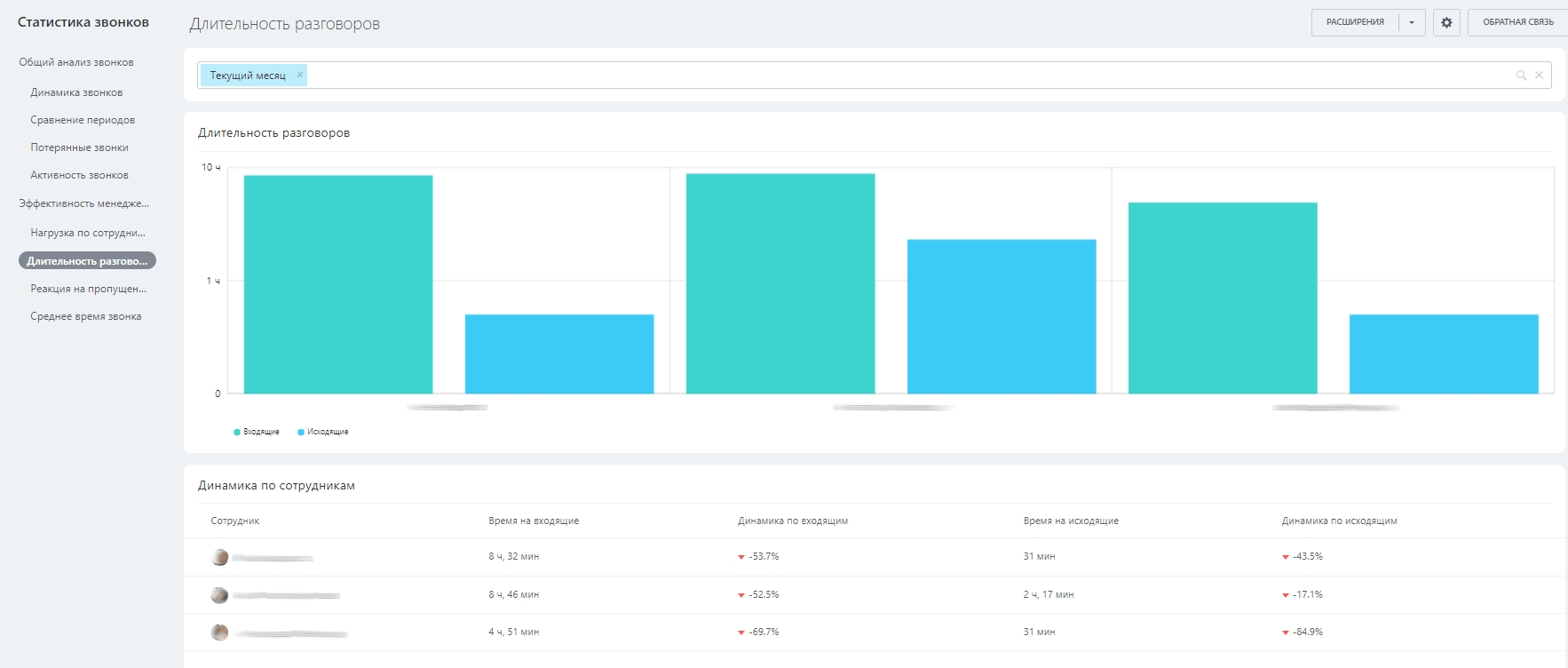This screenshot has width=1568, height=668.
Task: Open the settings gear icon
Action: coord(1446,22)
